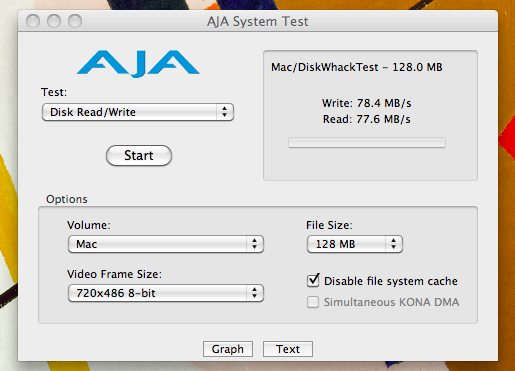Viewport: 515px width, 371px height.
Task: Close the AJA System Test window
Action: click(x=33, y=21)
